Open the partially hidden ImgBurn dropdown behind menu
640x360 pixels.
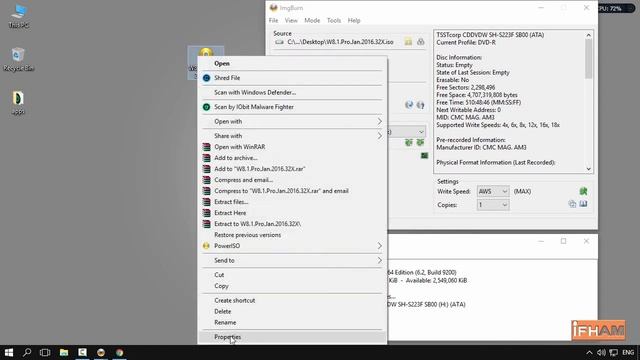click(x=421, y=132)
